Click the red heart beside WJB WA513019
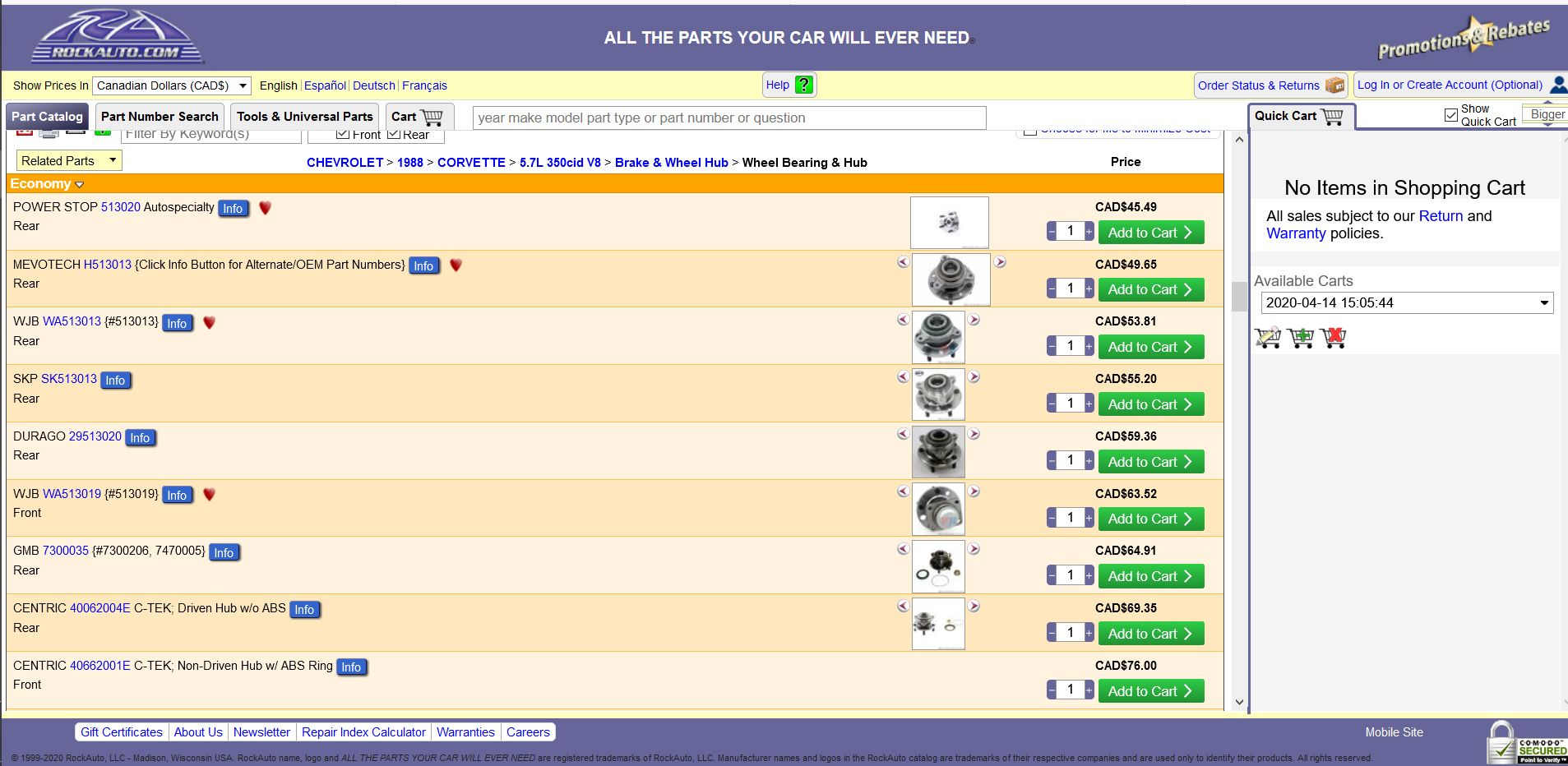This screenshot has height=766, width=1568. pyautogui.click(x=209, y=494)
